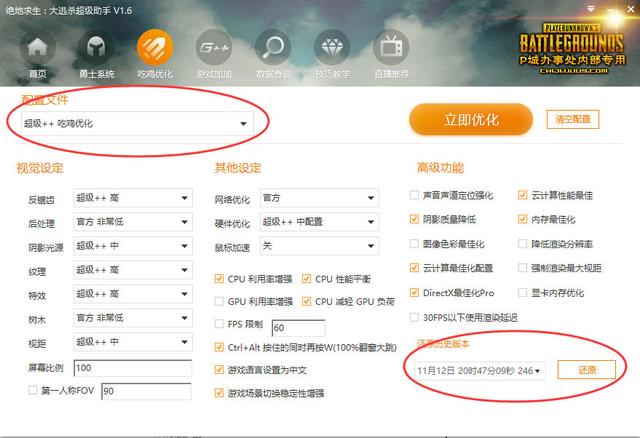
Task: Click the 视觉设定 section heading
Action: click(x=40, y=168)
